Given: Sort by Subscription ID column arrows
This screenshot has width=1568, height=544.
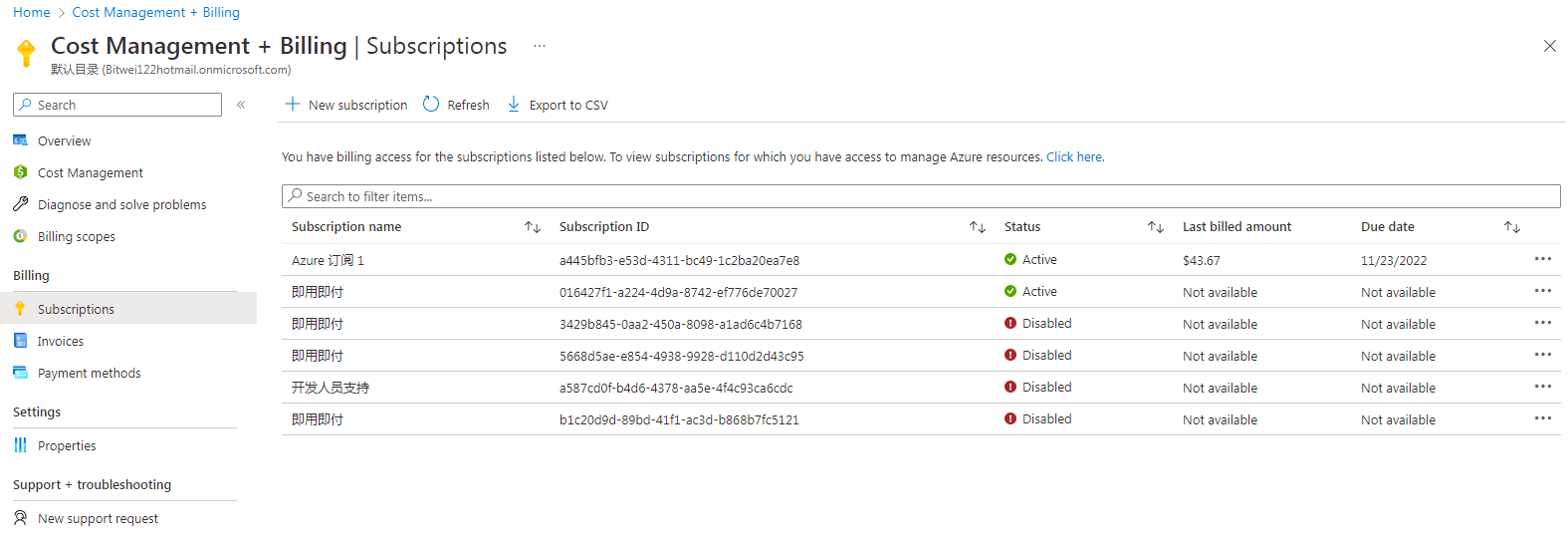Looking at the screenshot, I should pyautogui.click(x=978, y=227).
